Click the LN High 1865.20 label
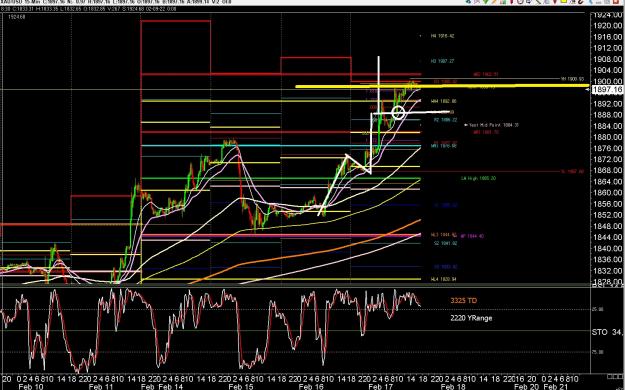The width and height of the screenshot is (625, 390). point(478,178)
